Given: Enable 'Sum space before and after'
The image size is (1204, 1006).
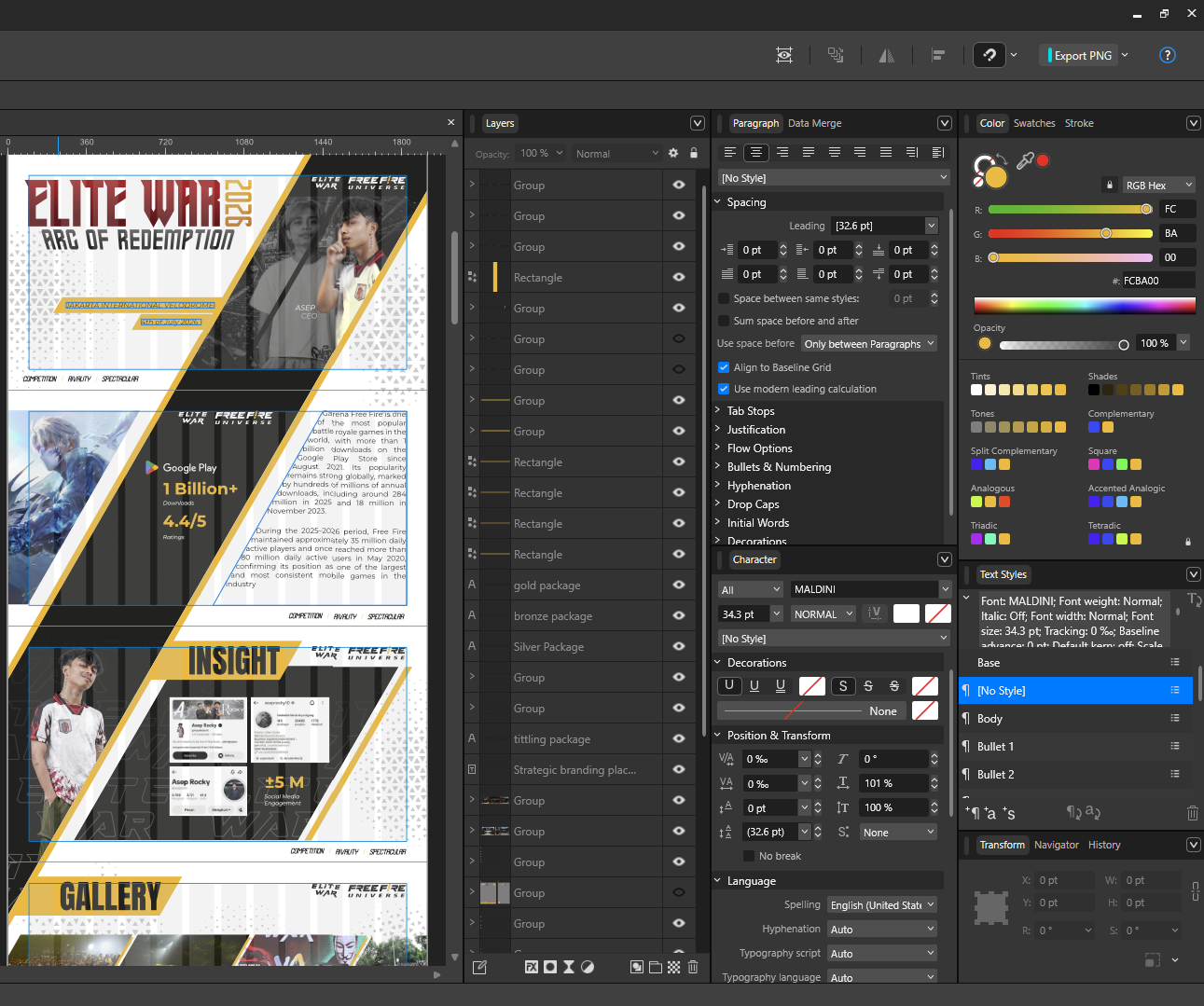Looking at the screenshot, I should [x=724, y=321].
